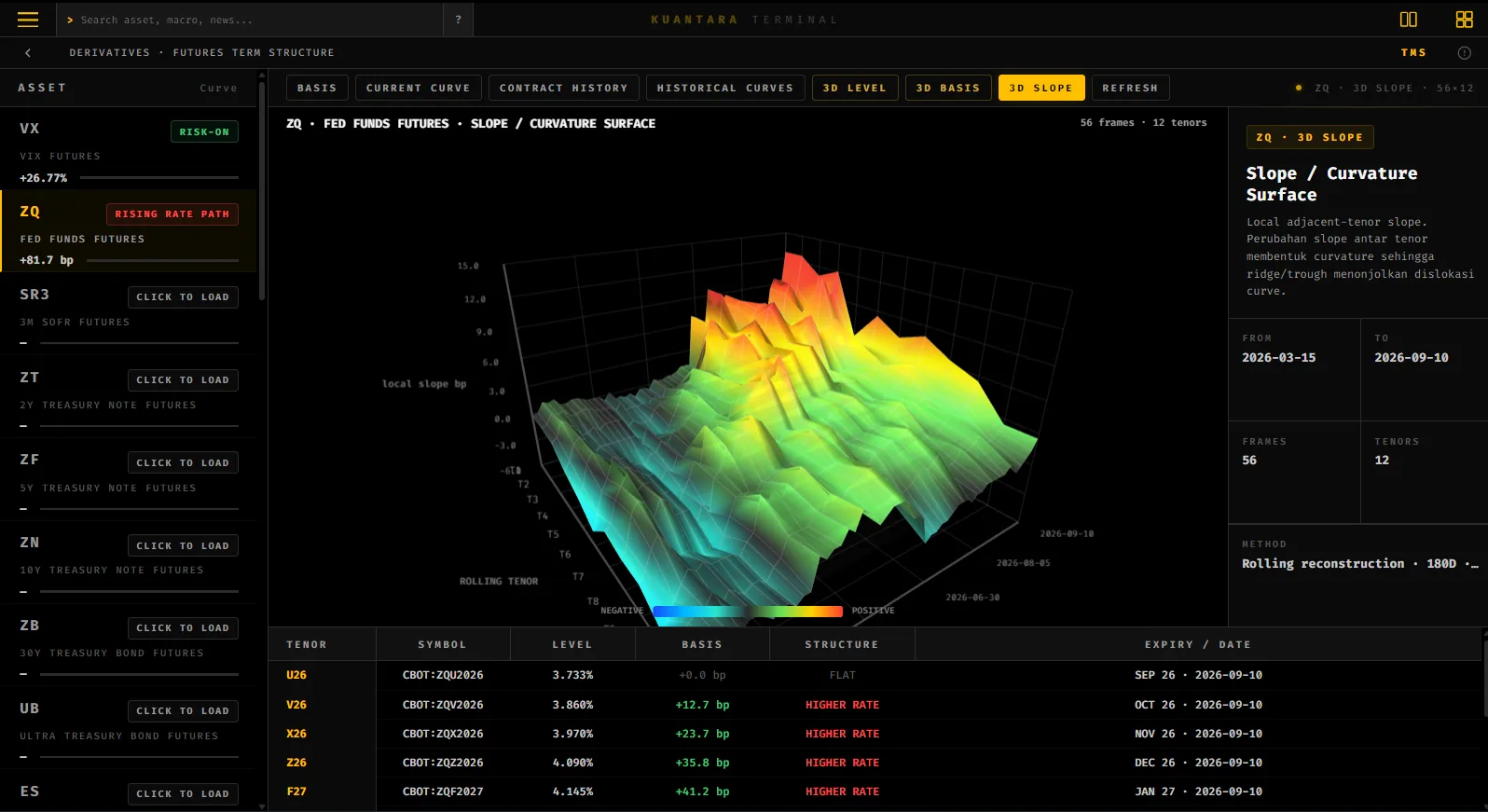Select the 3D LEVEL view tab
This screenshot has width=1488, height=812.
coord(855,88)
